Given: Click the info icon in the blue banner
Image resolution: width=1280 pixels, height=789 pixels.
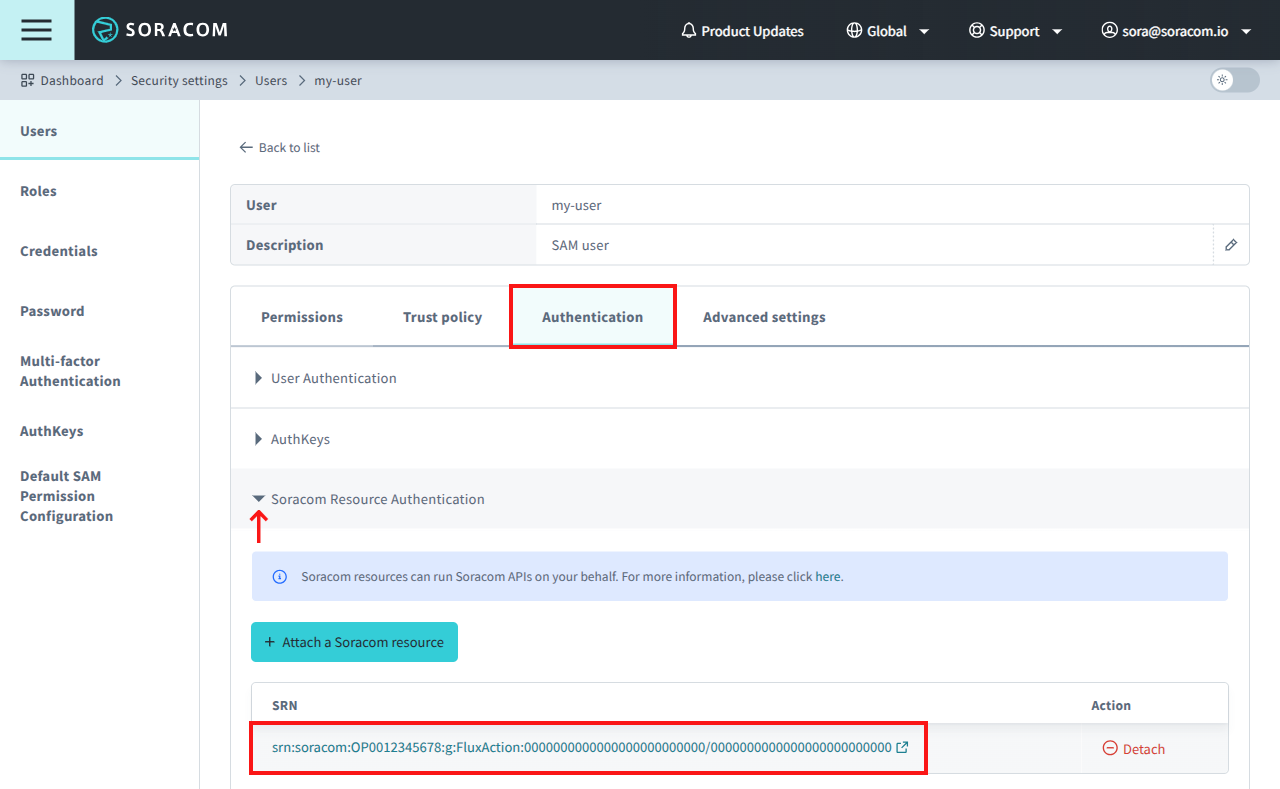Looking at the screenshot, I should click(279, 575).
